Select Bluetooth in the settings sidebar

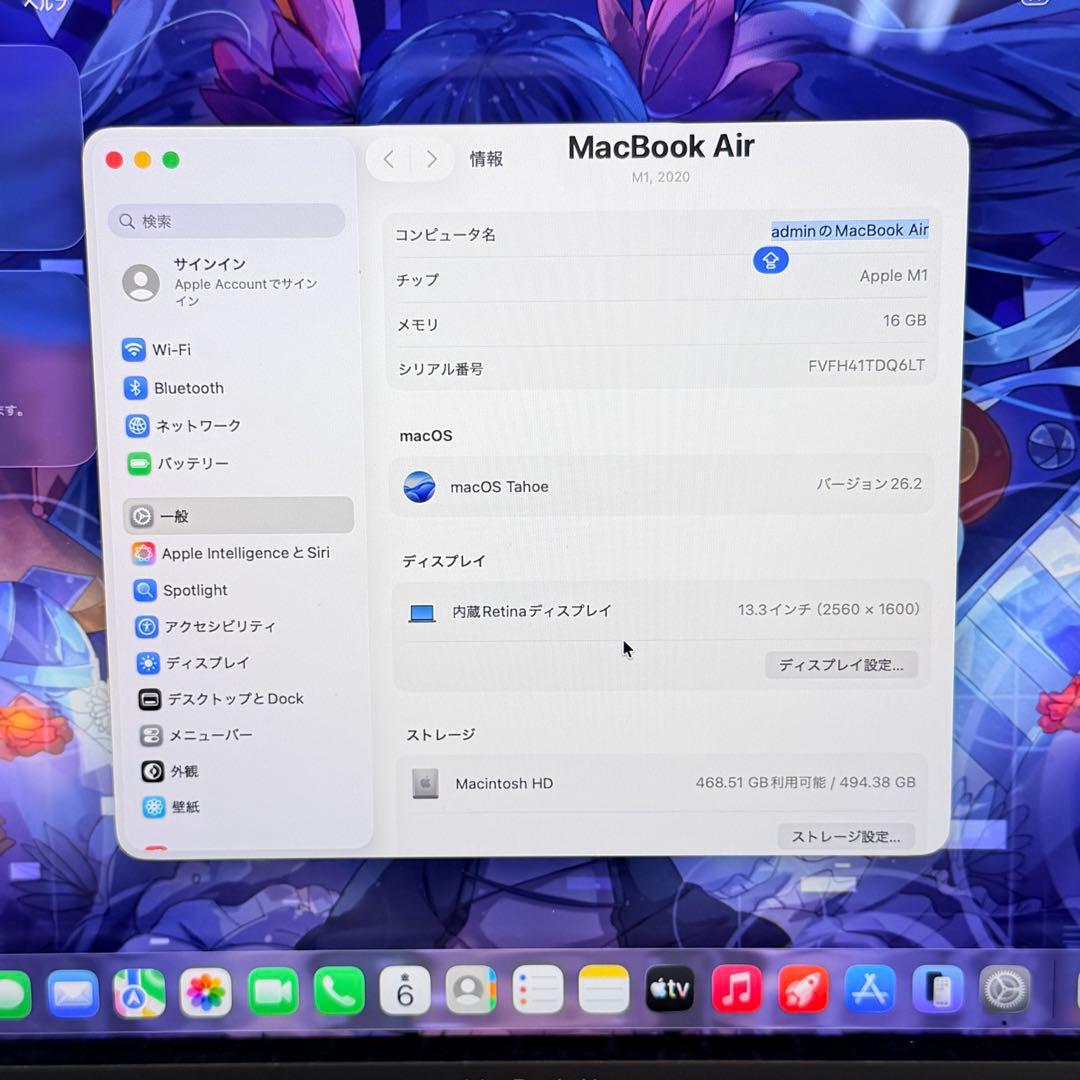(190, 388)
